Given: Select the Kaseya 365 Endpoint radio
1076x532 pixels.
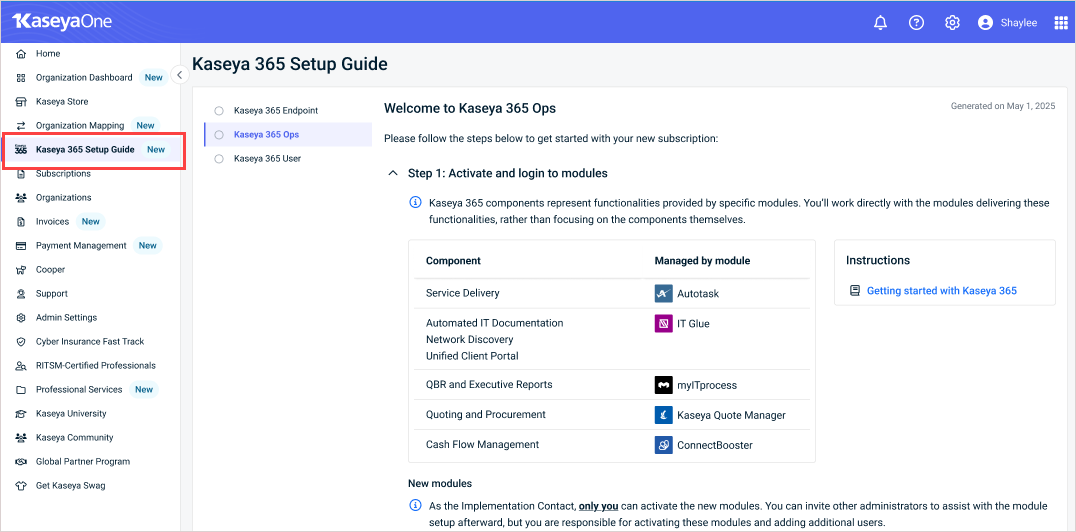Looking at the screenshot, I should click(x=219, y=111).
